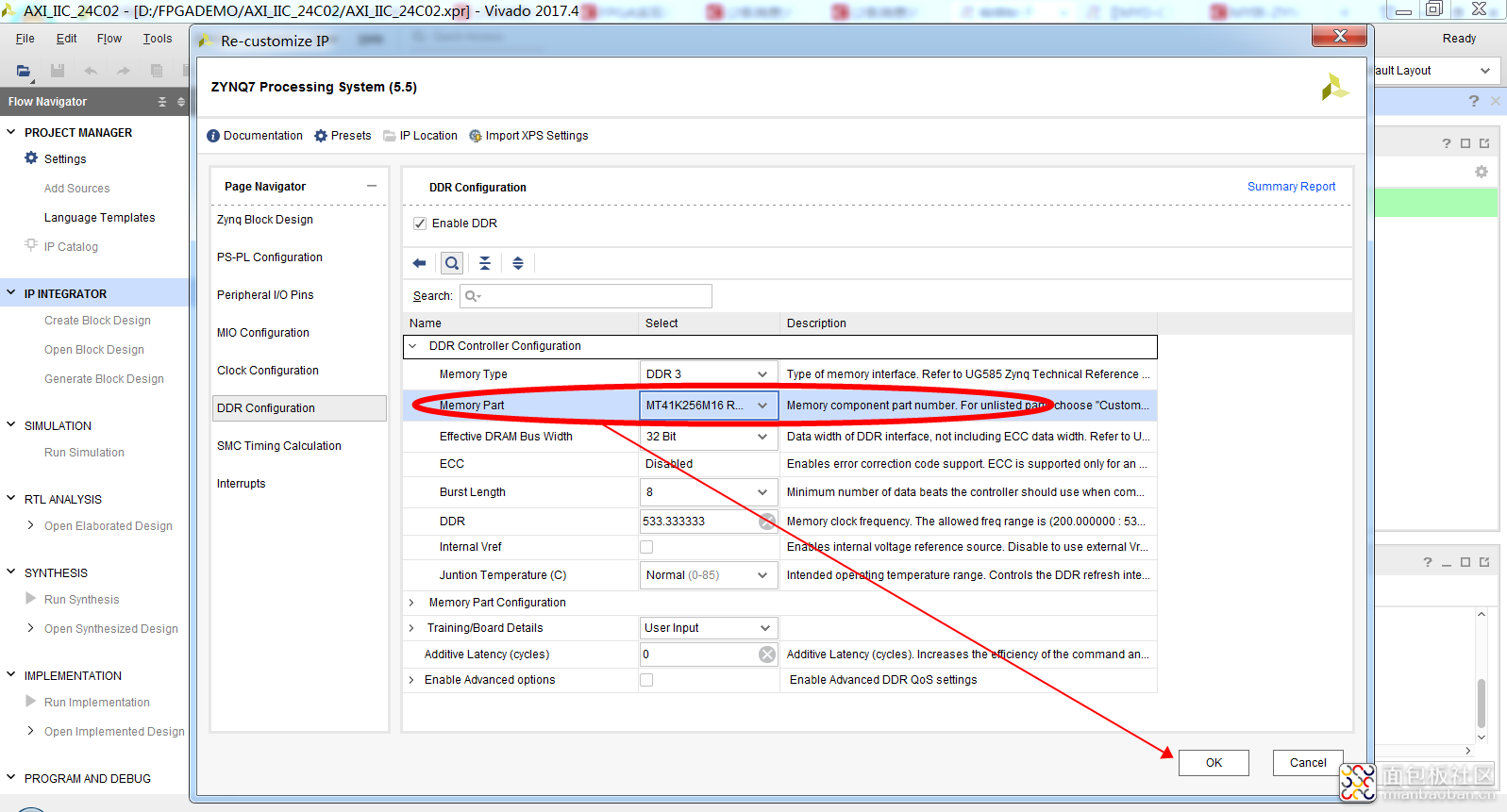Click the Flow Navigator expand-all arrows icon
Screen dimensions: 1507x812
pyautogui.click(x=181, y=102)
